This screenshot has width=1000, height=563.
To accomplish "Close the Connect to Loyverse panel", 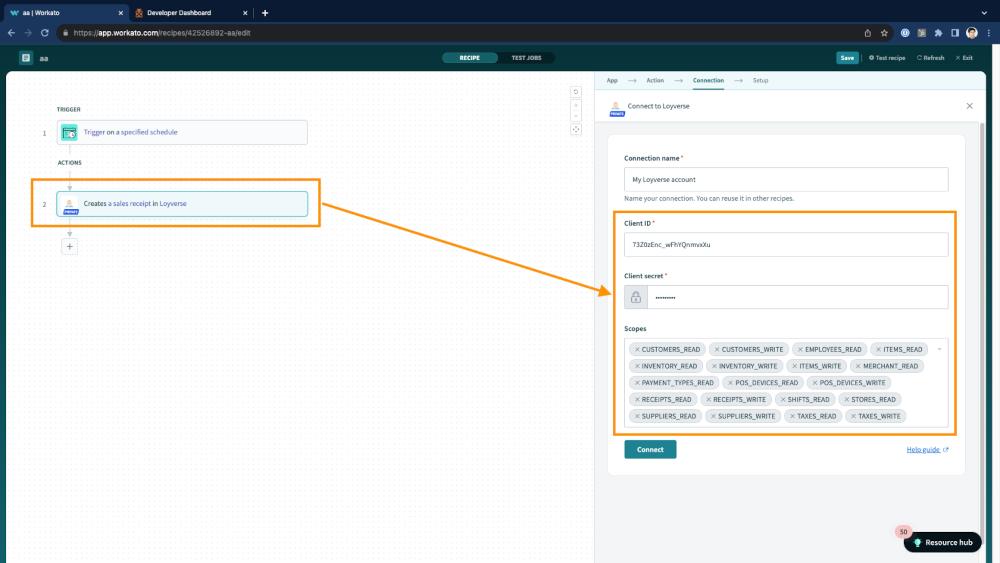I will click(x=969, y=105).
